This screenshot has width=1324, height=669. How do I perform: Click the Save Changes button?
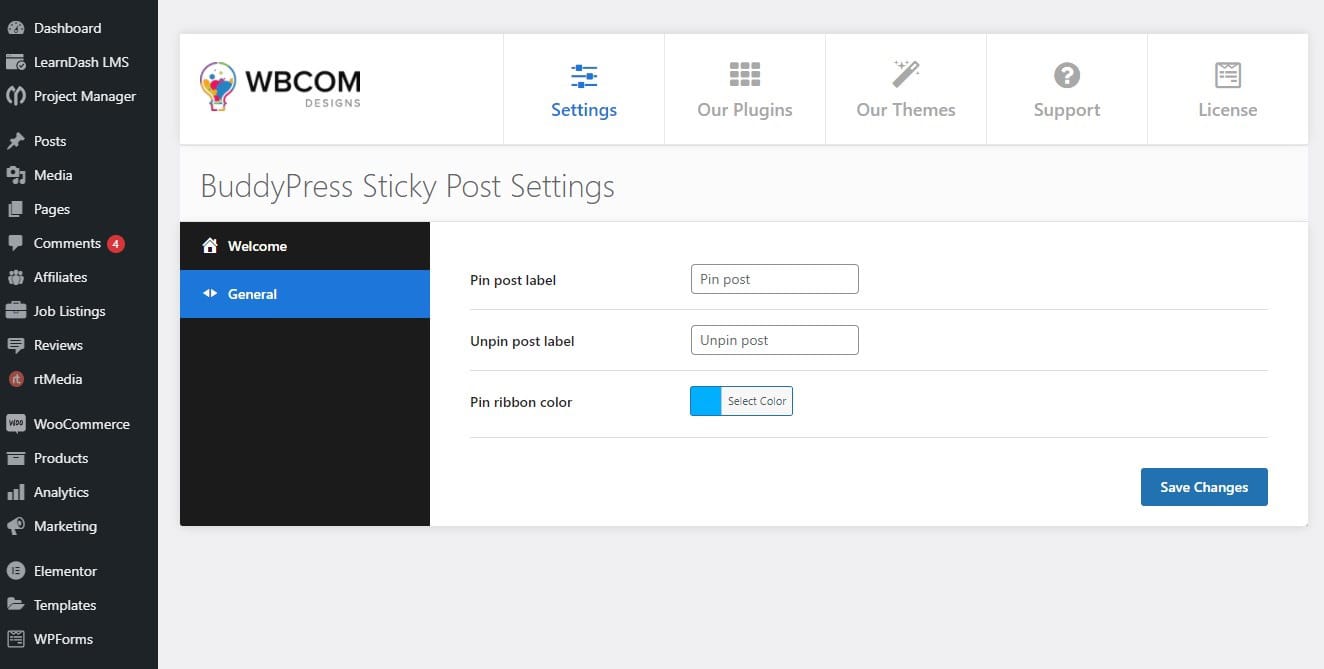[1204, 487]
